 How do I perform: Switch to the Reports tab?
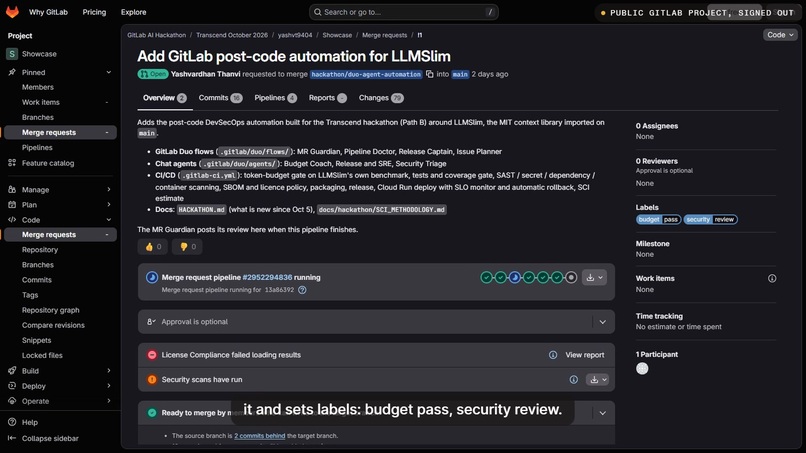(327, 98)
